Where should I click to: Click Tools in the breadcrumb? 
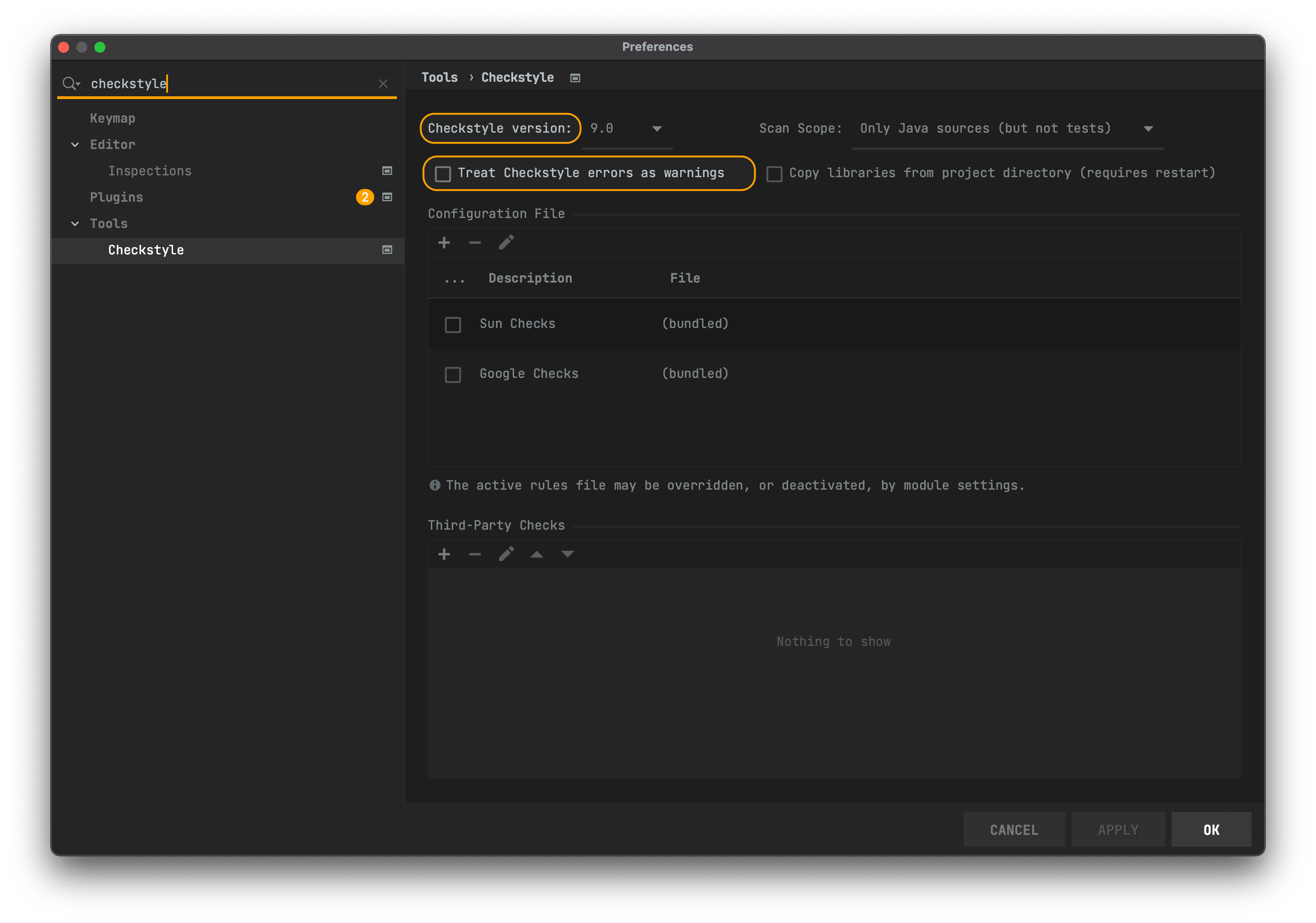[440, 77]
